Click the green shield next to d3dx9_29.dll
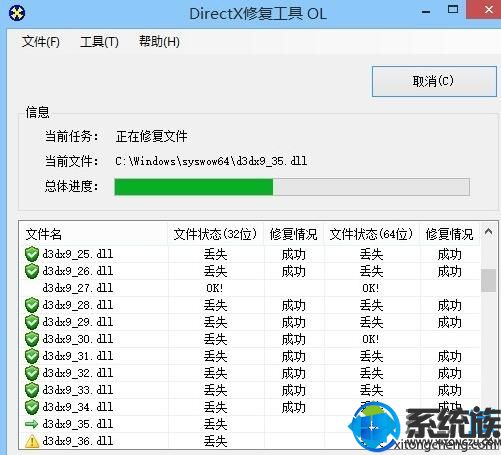501x455 pixels. pyautogui.click(x=32, y=322)
